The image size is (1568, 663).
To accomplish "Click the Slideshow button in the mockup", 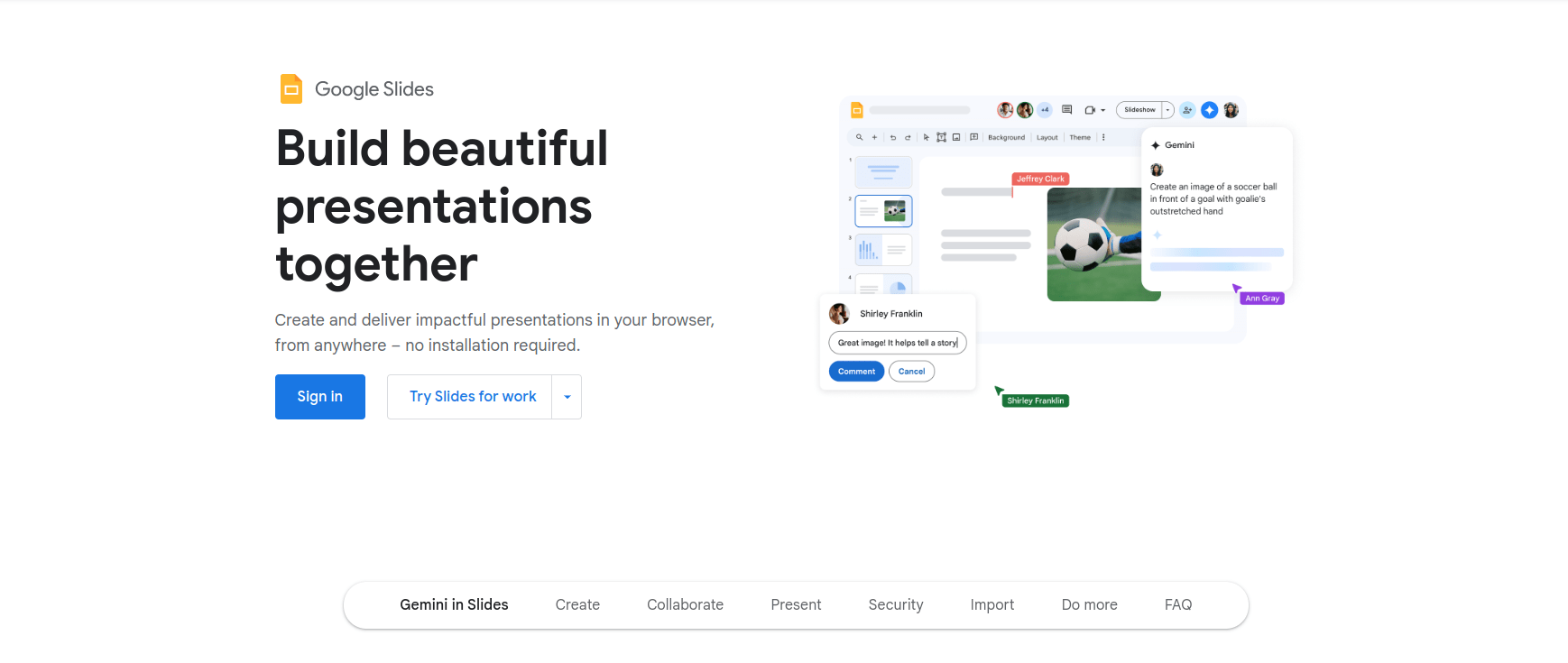I will (x=1139, y=110).
